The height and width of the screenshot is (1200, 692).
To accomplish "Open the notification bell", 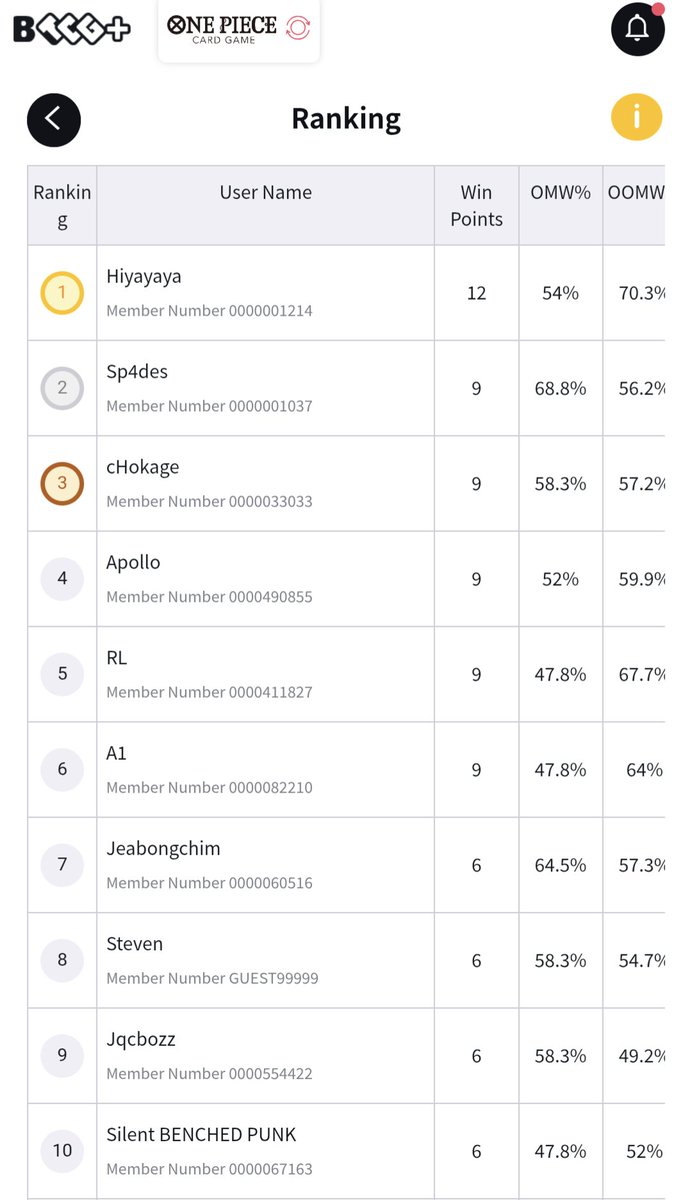I will tap(637, 29).
